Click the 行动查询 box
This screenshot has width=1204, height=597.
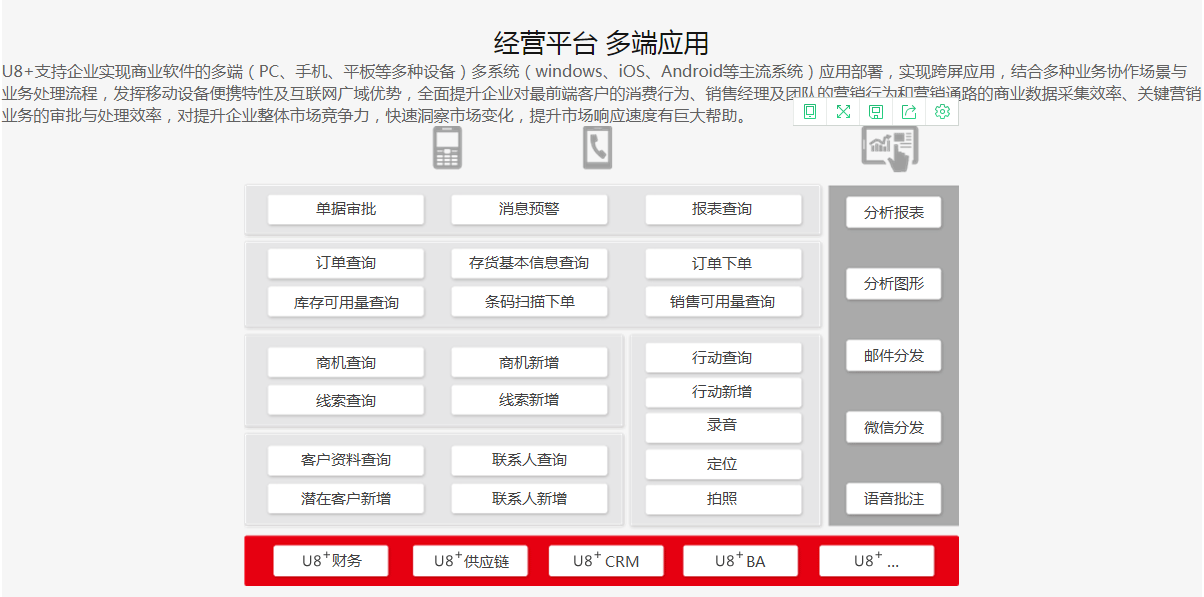[x=722, y=358]
